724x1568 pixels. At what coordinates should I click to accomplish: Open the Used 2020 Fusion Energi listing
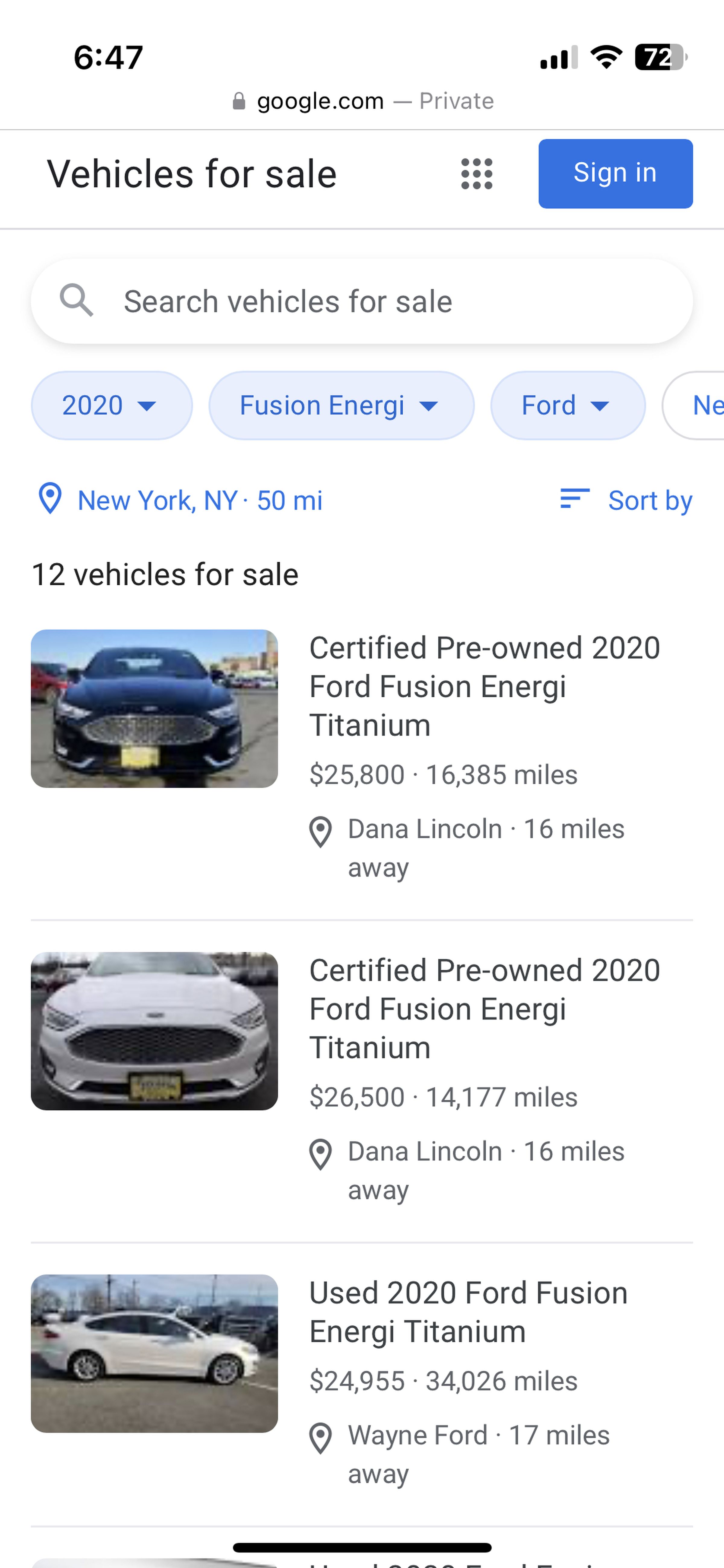point(468,1312)
